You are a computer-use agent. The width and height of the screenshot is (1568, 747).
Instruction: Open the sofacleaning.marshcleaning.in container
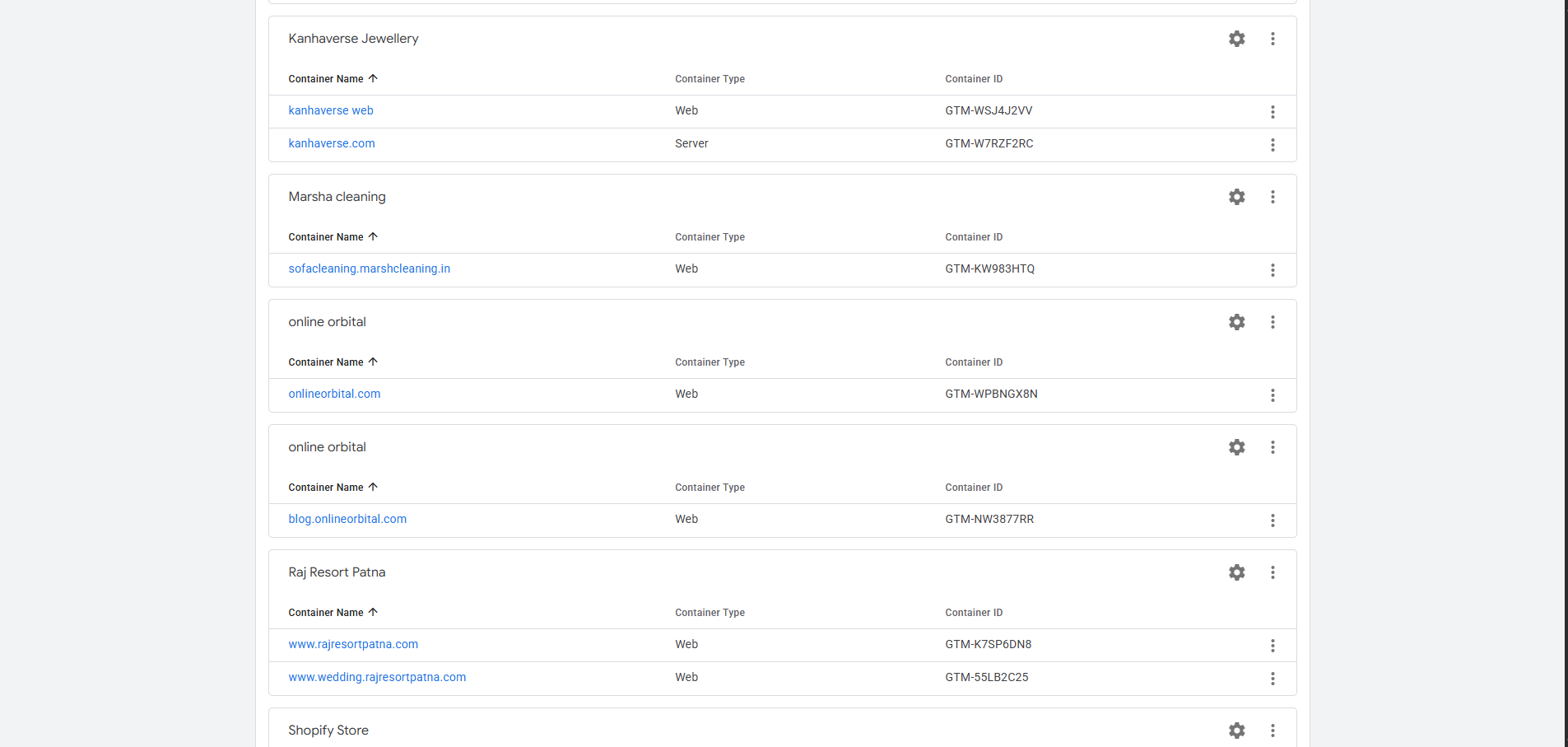[x=369, y=268]
